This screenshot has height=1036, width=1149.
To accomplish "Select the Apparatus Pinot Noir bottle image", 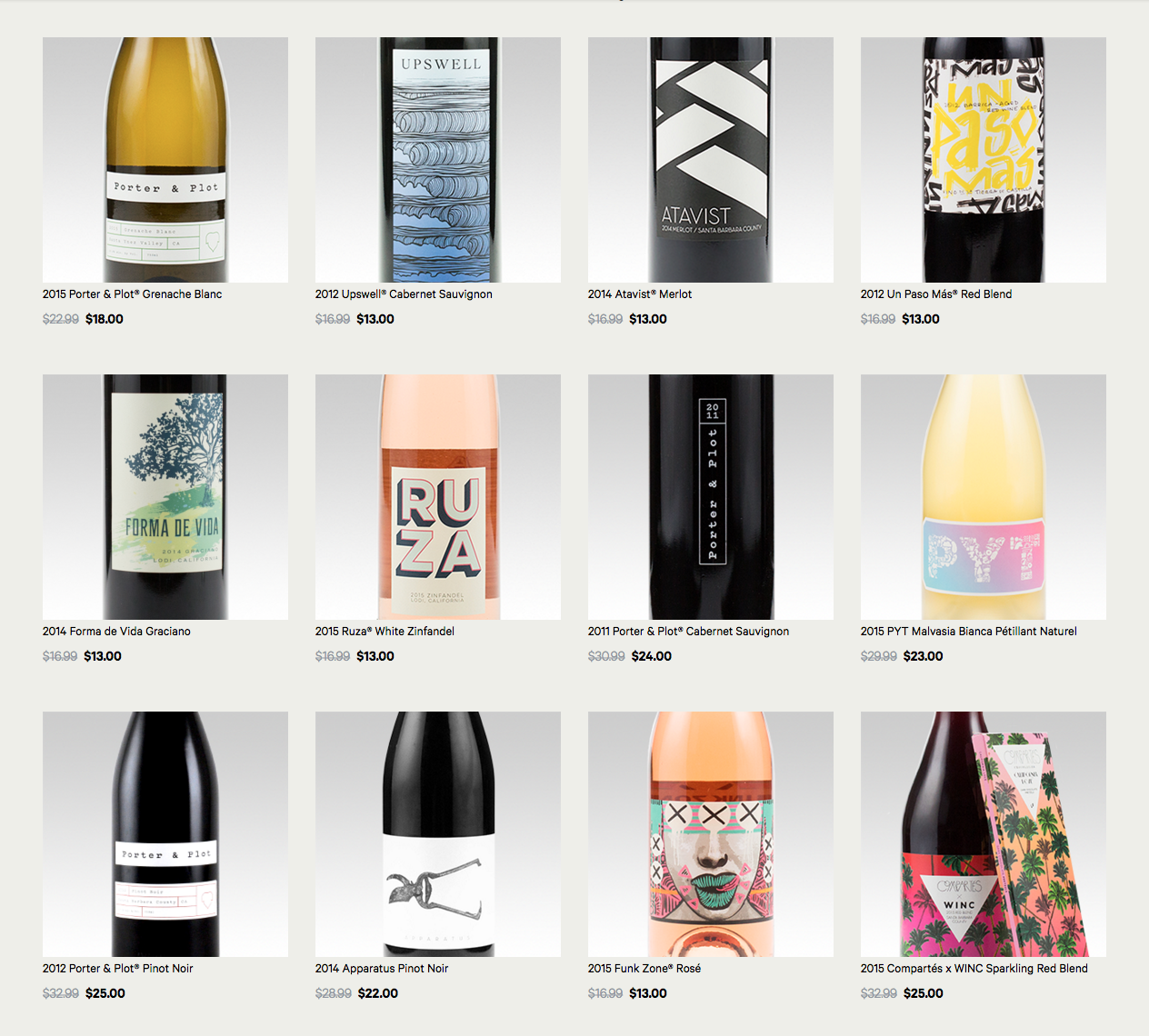I will pos(438,834).
